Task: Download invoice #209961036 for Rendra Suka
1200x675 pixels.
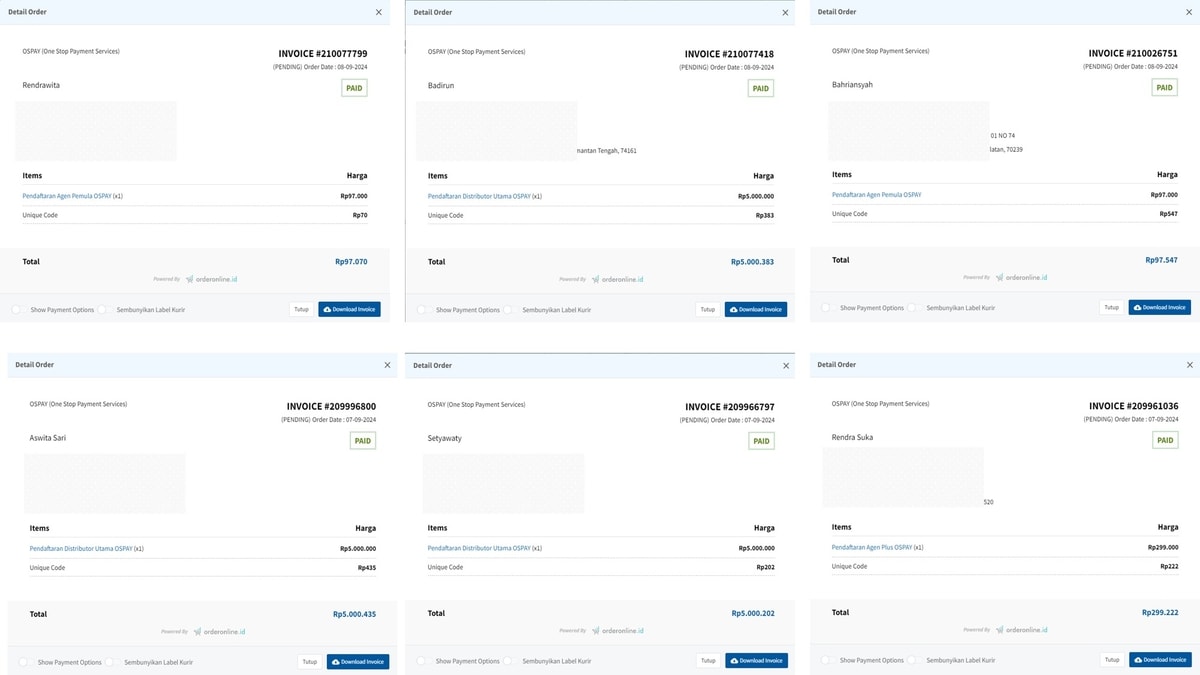Action: click(1160, 660)
